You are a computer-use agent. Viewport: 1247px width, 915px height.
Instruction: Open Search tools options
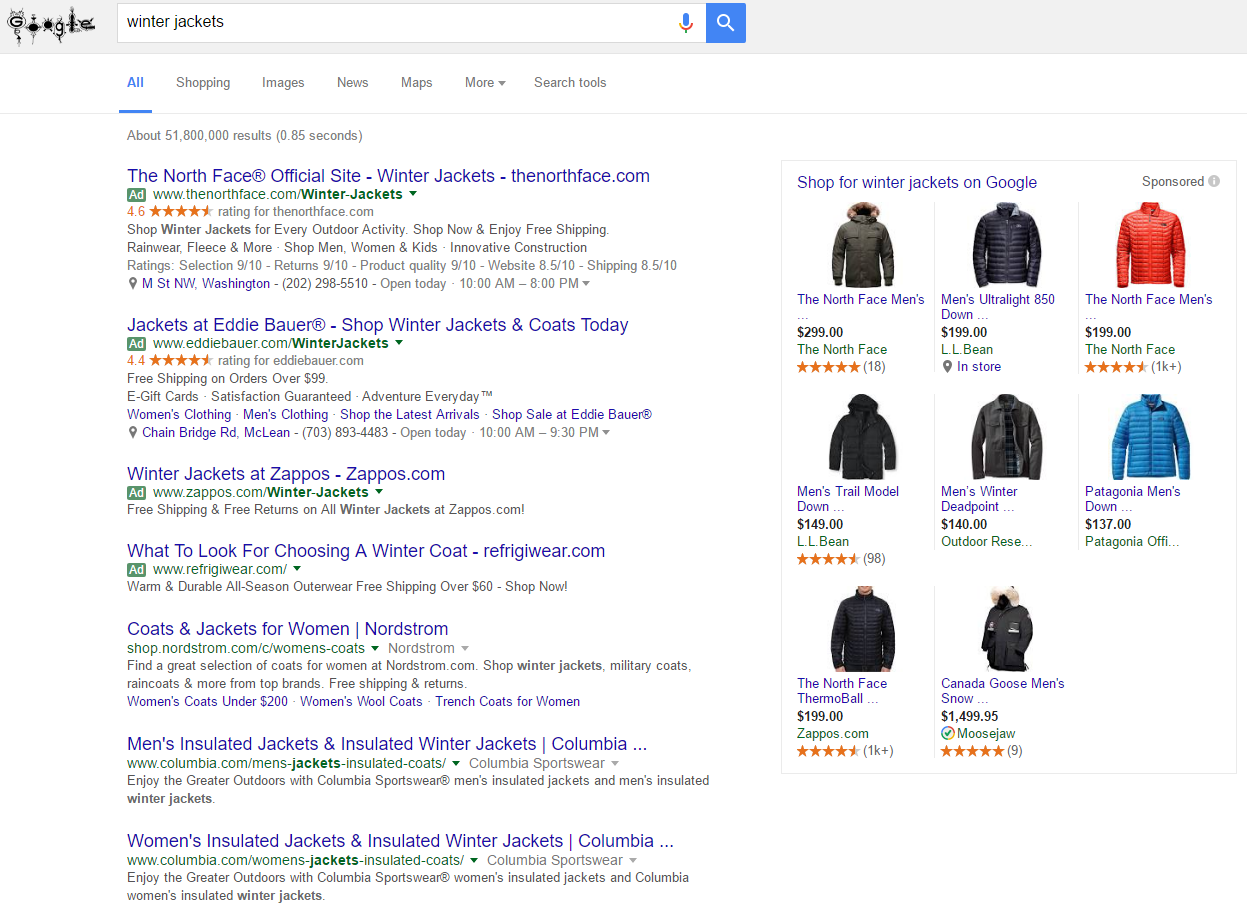click(570, 83)
